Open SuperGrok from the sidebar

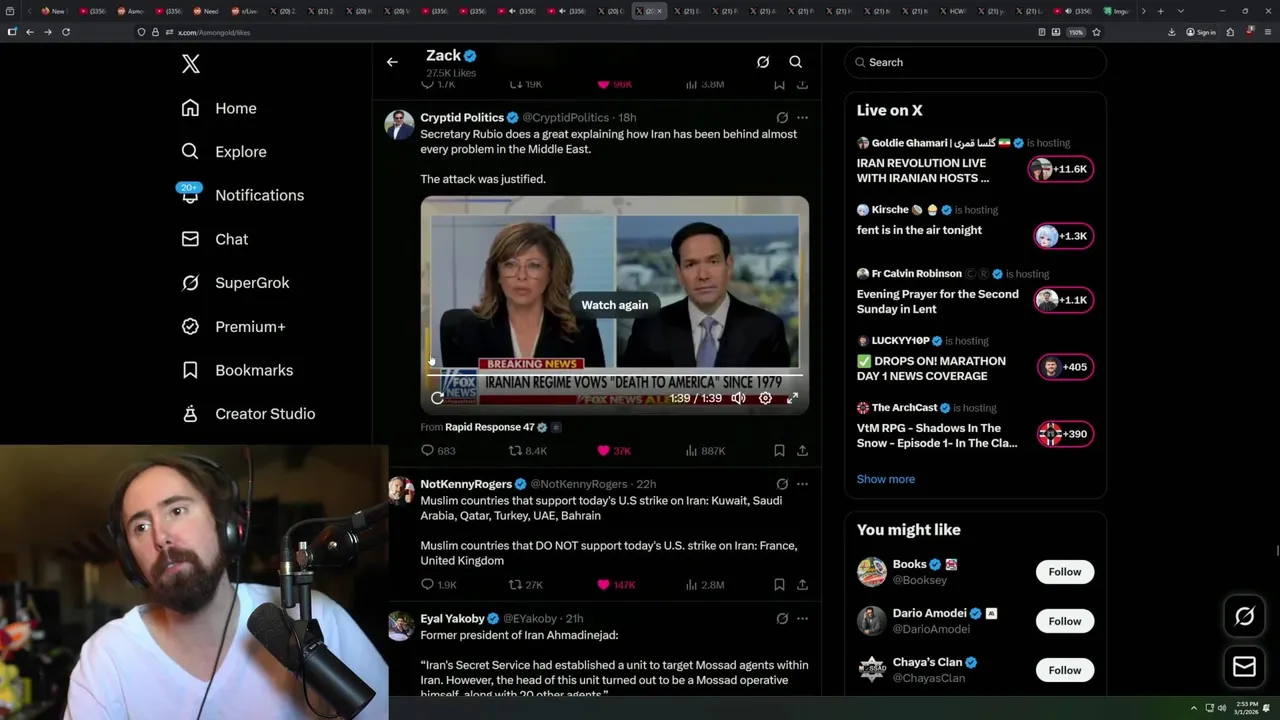coord(235,283)
